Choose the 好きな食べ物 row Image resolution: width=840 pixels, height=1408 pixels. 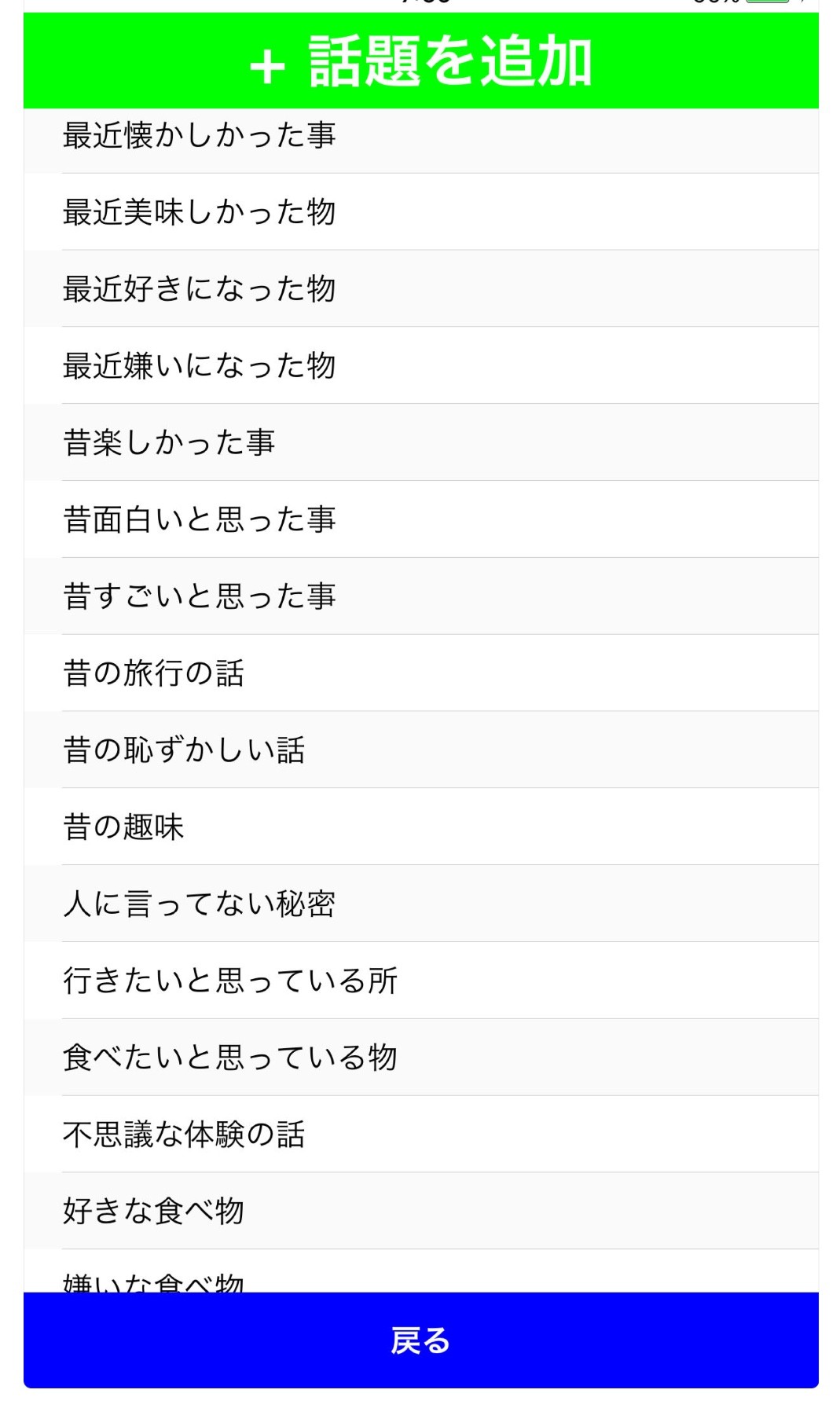[154, 1211]
